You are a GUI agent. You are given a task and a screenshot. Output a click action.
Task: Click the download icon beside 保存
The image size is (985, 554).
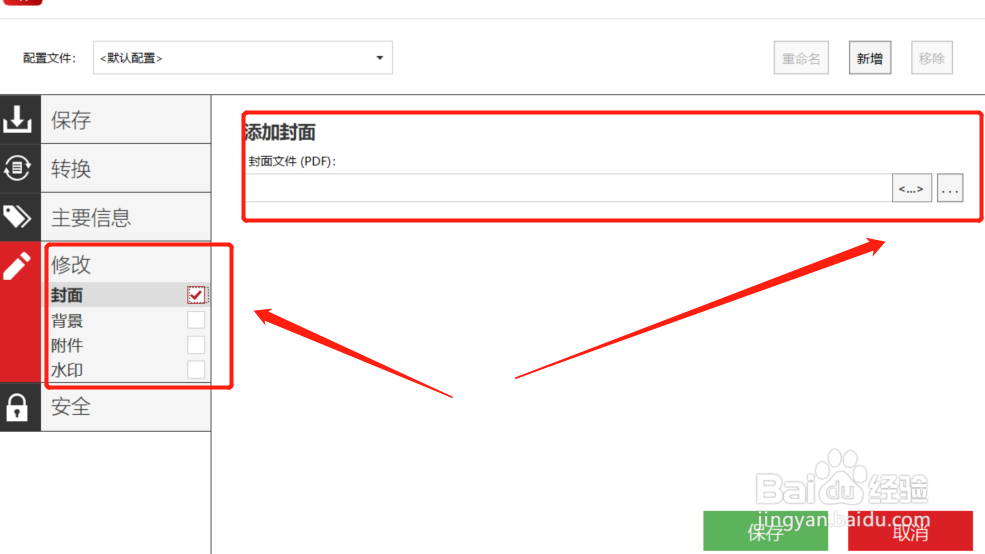coord(17,119)
